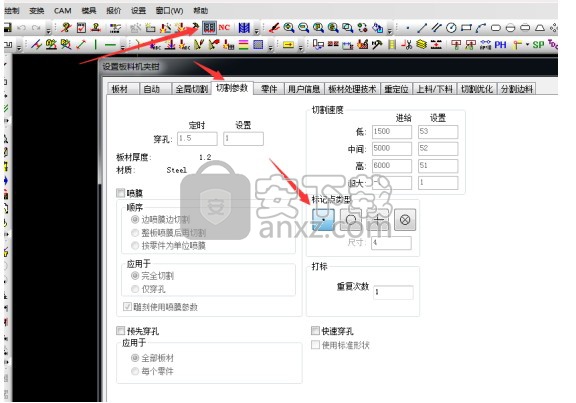Select the line drawing tool

pyautogui.click(x=422, y=28)
